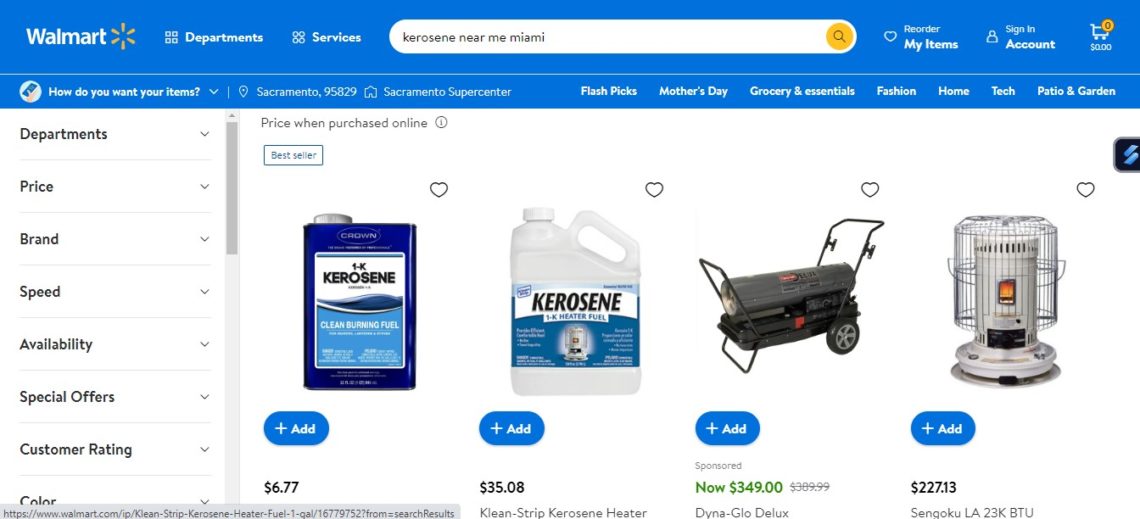Click the floating blue S extension icon
The image size is (1140, 519).
[1128, 155]
